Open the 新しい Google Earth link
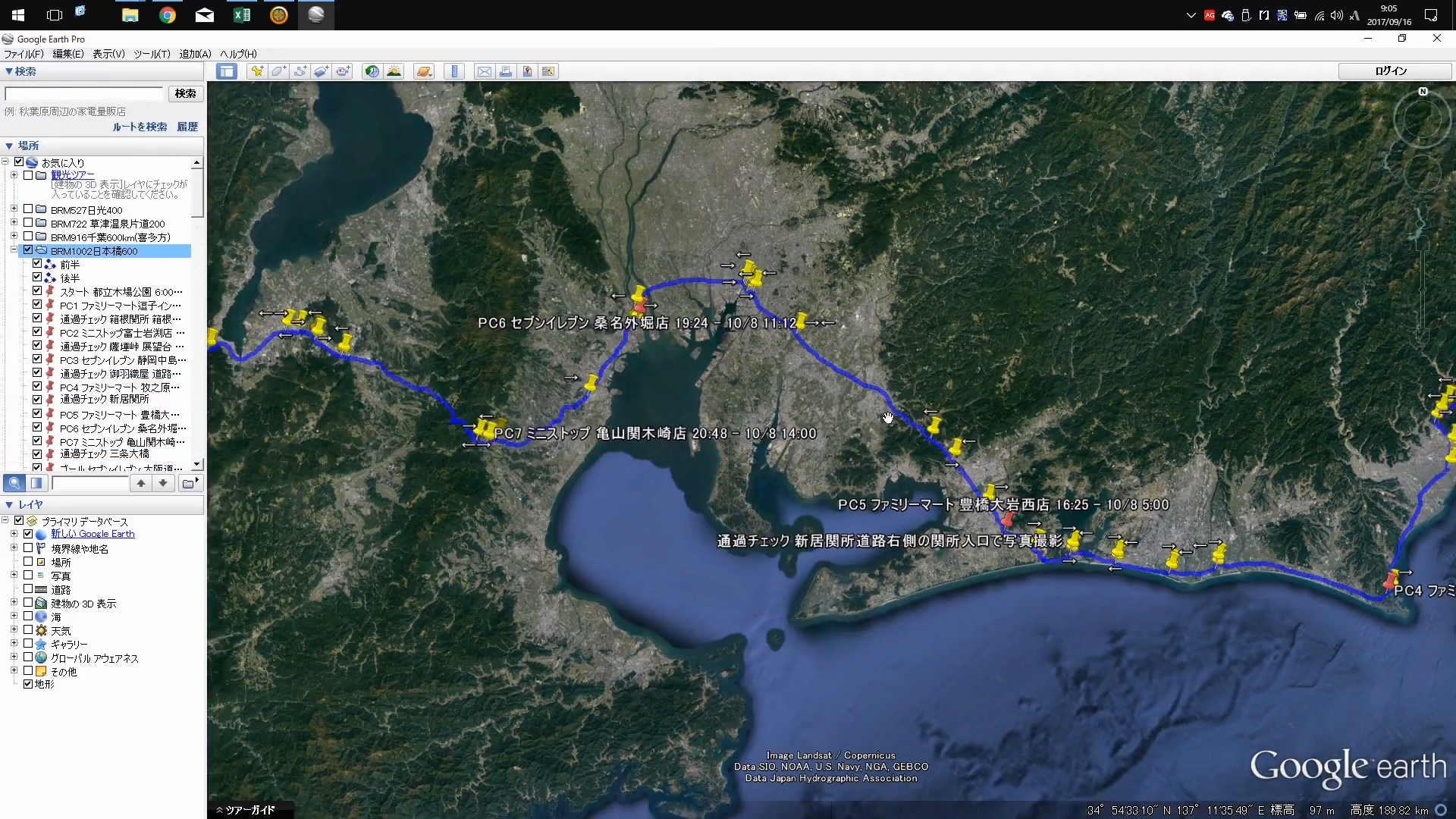 coord(93,534)
